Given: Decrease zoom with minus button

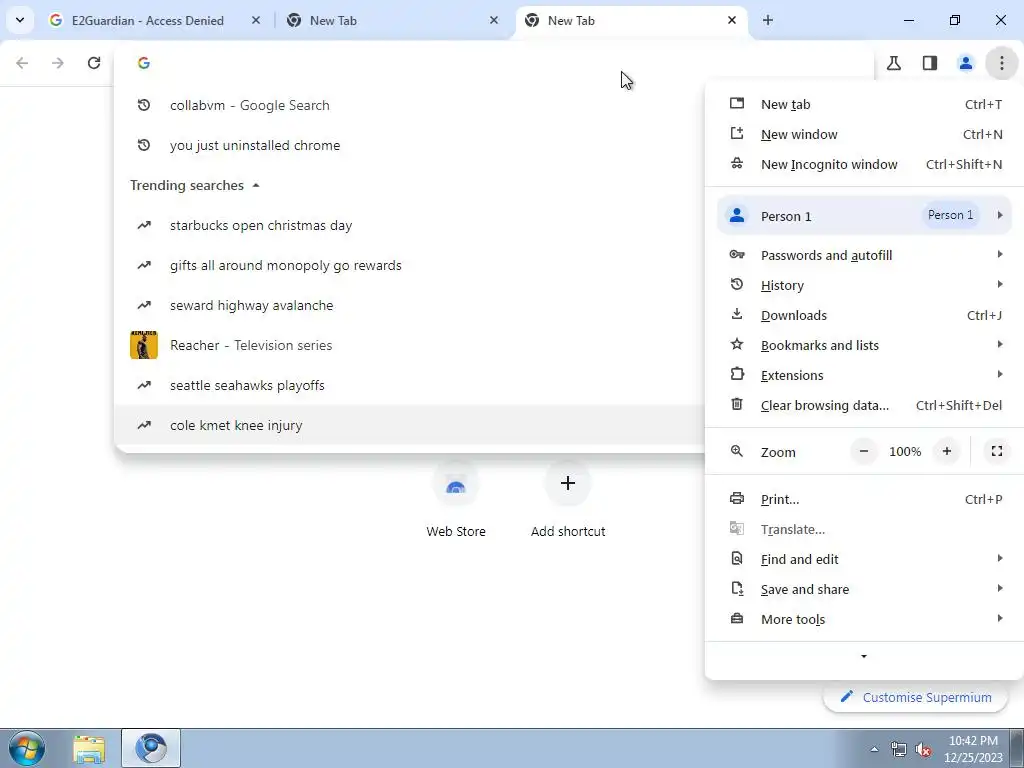Looking at the screenshot, I should [863, 451].
